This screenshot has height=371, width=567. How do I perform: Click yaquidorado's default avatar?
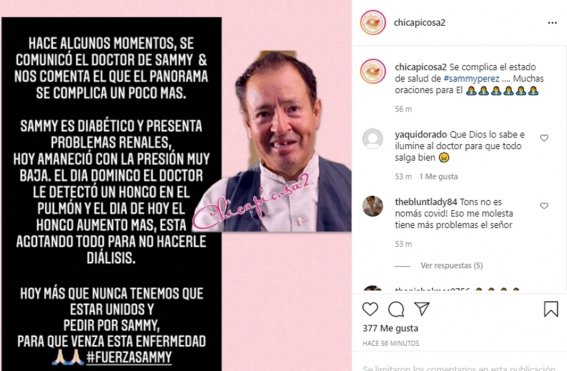372,138
